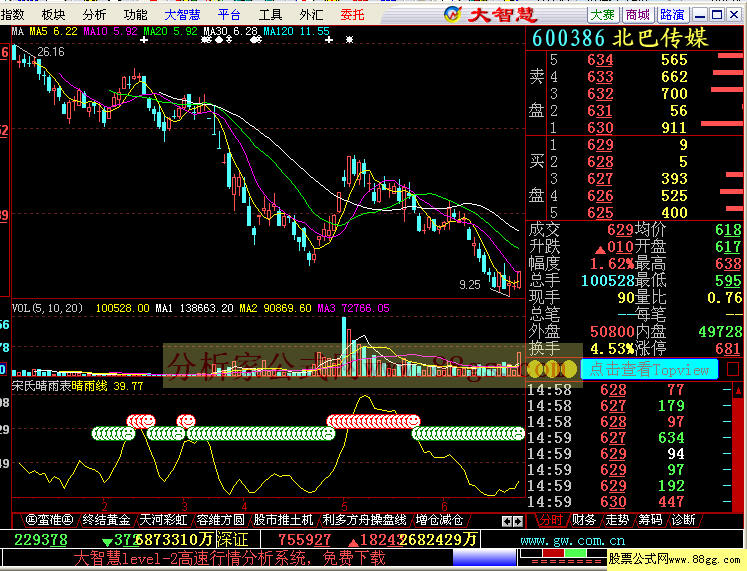
Task: Click the MA5 6.22 indicator label
Action: point(53,31)
